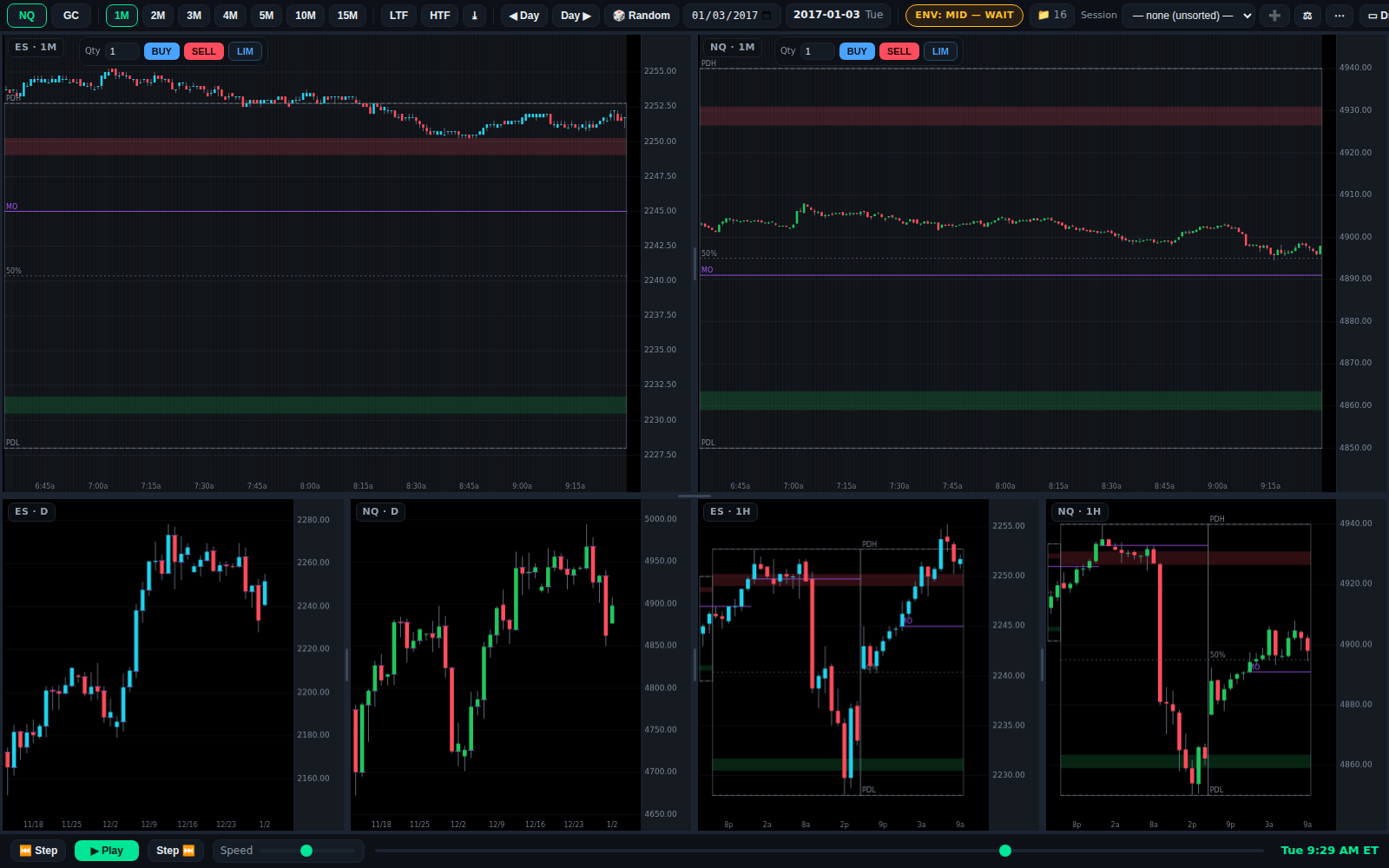This screenshot has width=1389, height=868.
Task: Switch to the 2M timeframe
Action: pyautogui.click(x=158, y=16)
